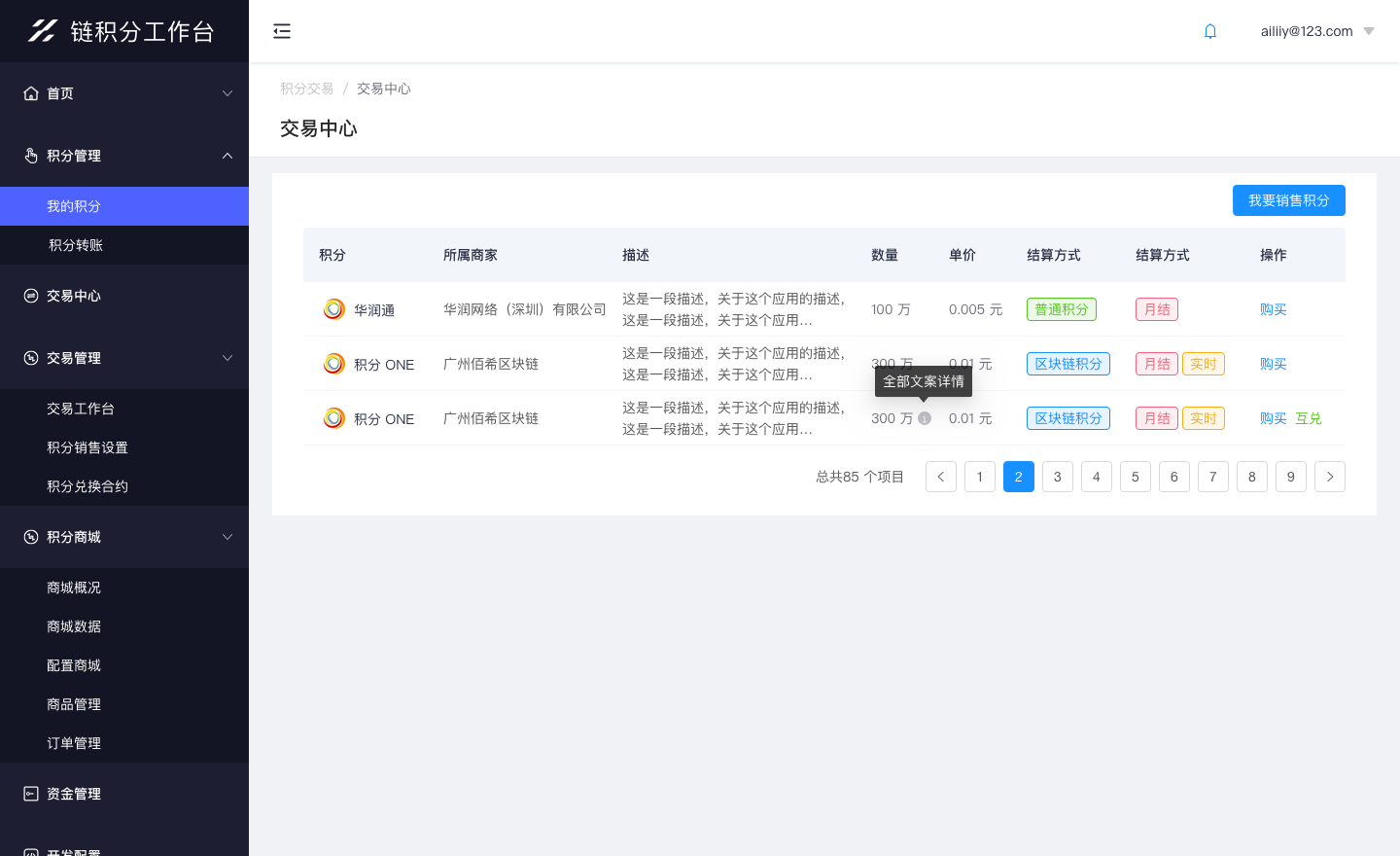
Task: Click the 我要销售积分 button
Action: (1289, 200)
